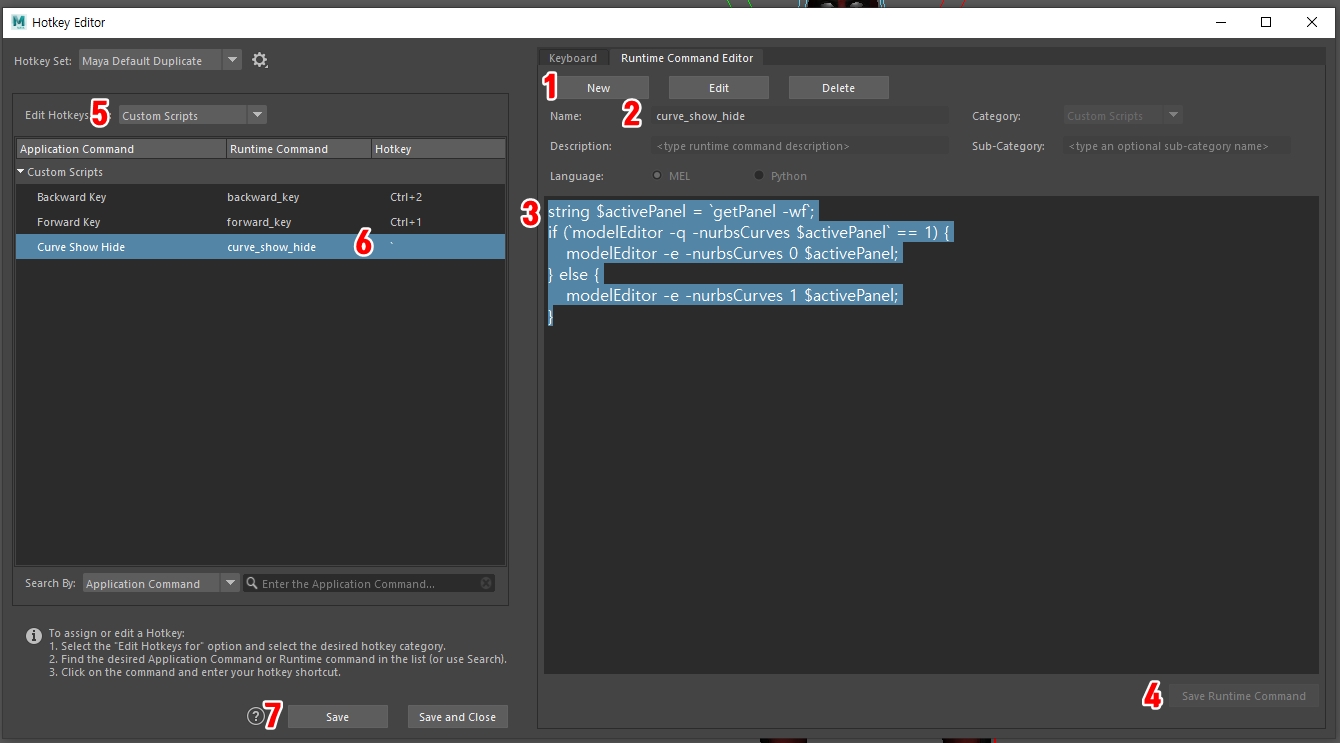Click Save Runtime Command button
Screen dimensions: 1340x743
click(x=1244, y=696)
